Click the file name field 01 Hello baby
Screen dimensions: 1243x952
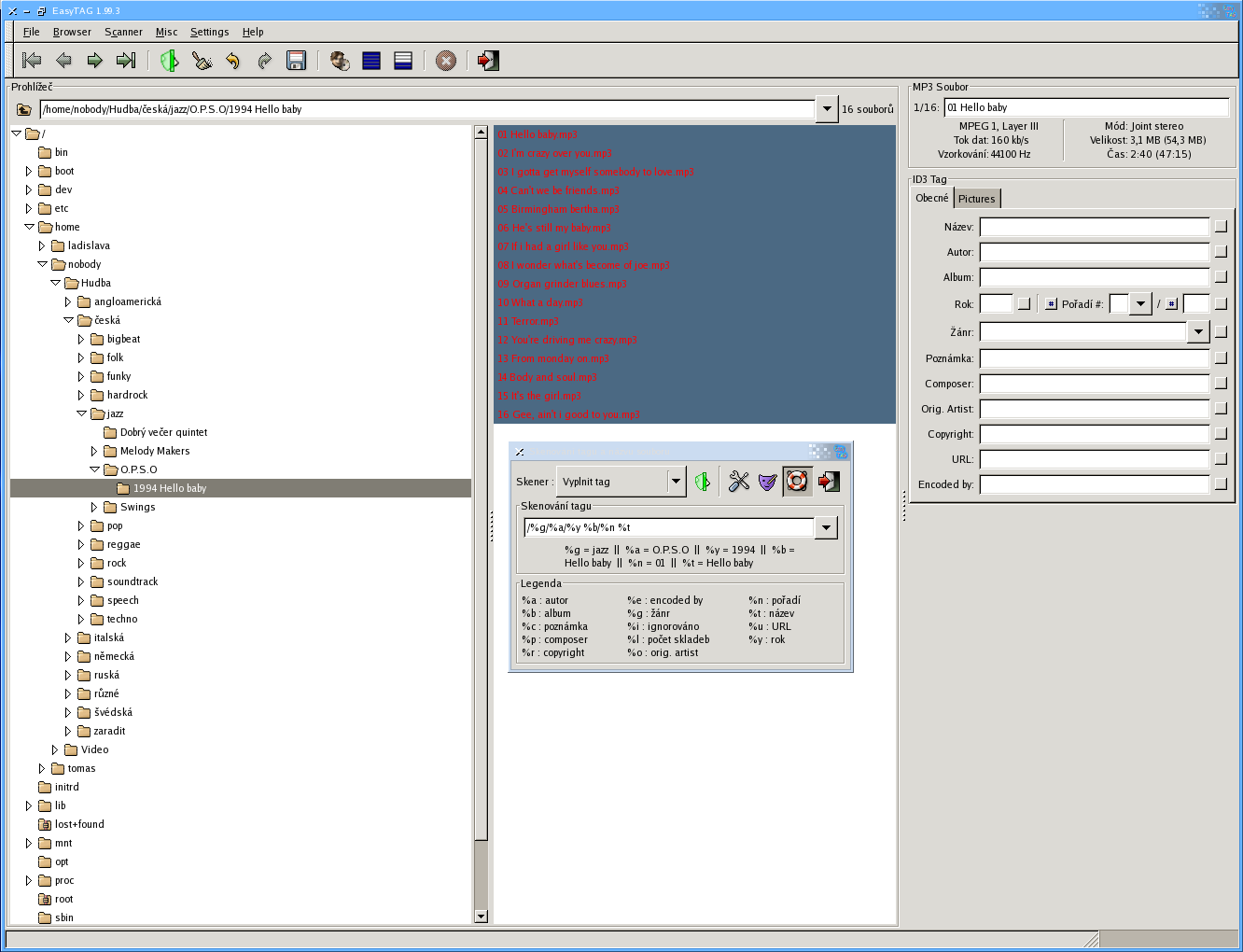click(x=1087, y=107)
